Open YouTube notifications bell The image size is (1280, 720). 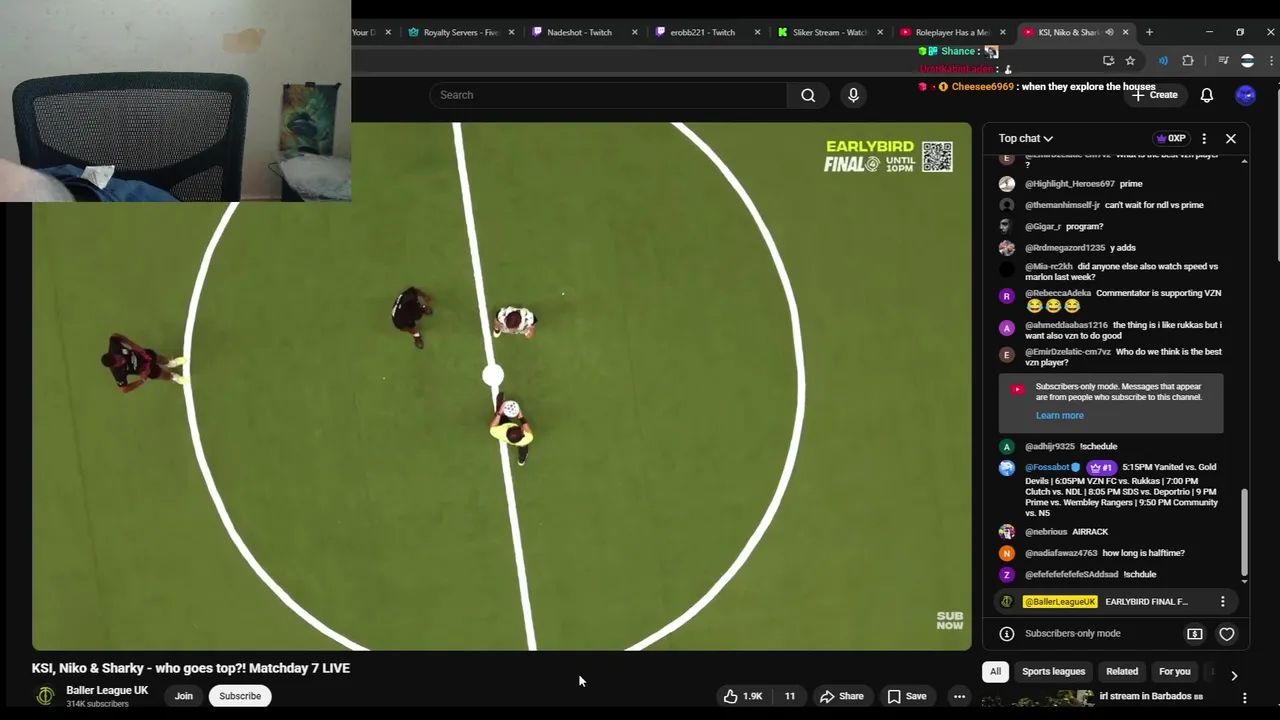click(1207, 95)
